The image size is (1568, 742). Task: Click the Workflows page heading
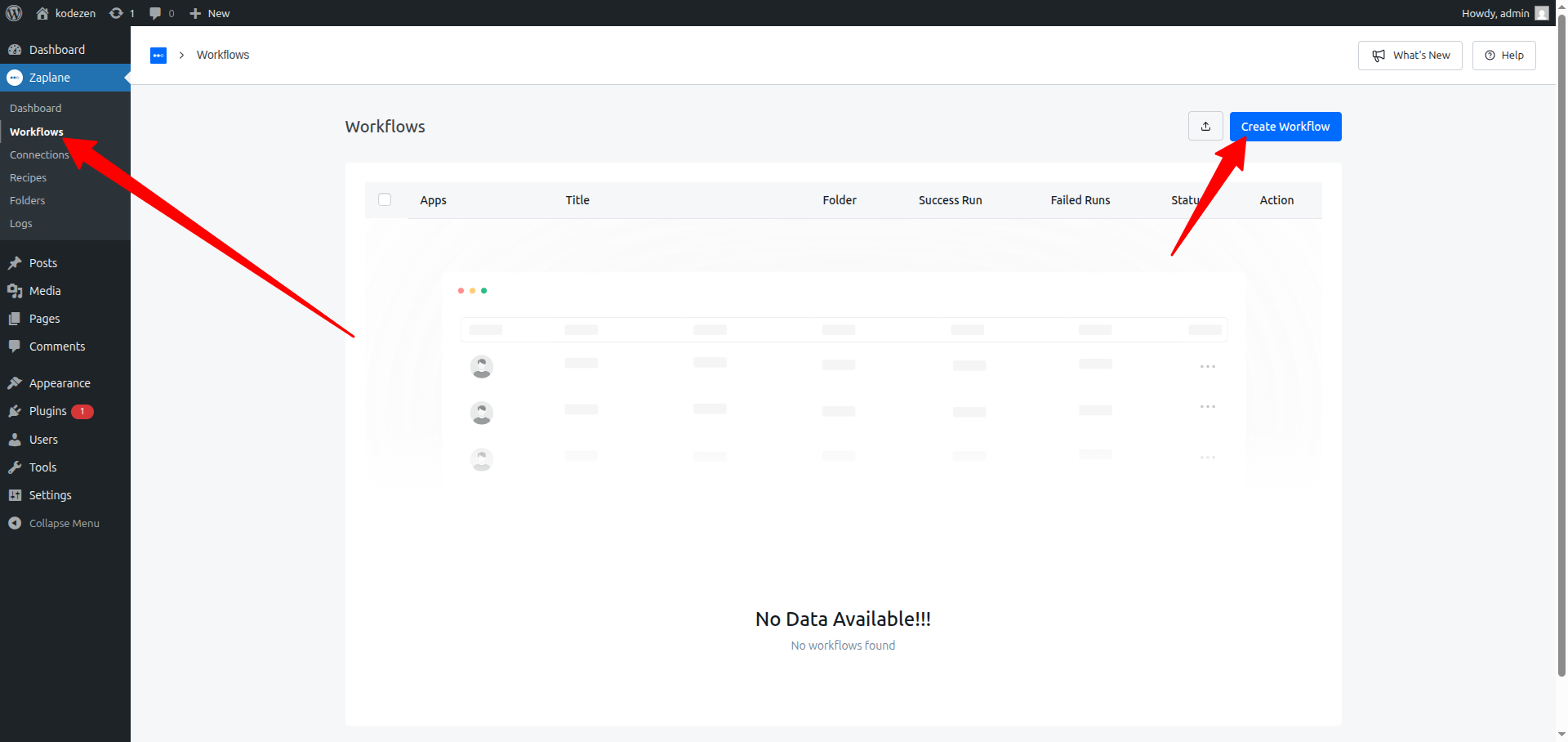385,127
